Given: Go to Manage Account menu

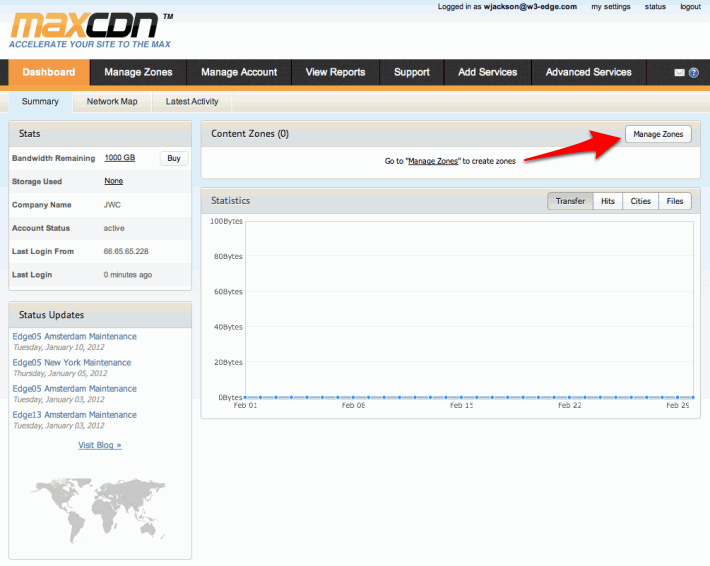Looking at the screenshot, I should point(239,72).
